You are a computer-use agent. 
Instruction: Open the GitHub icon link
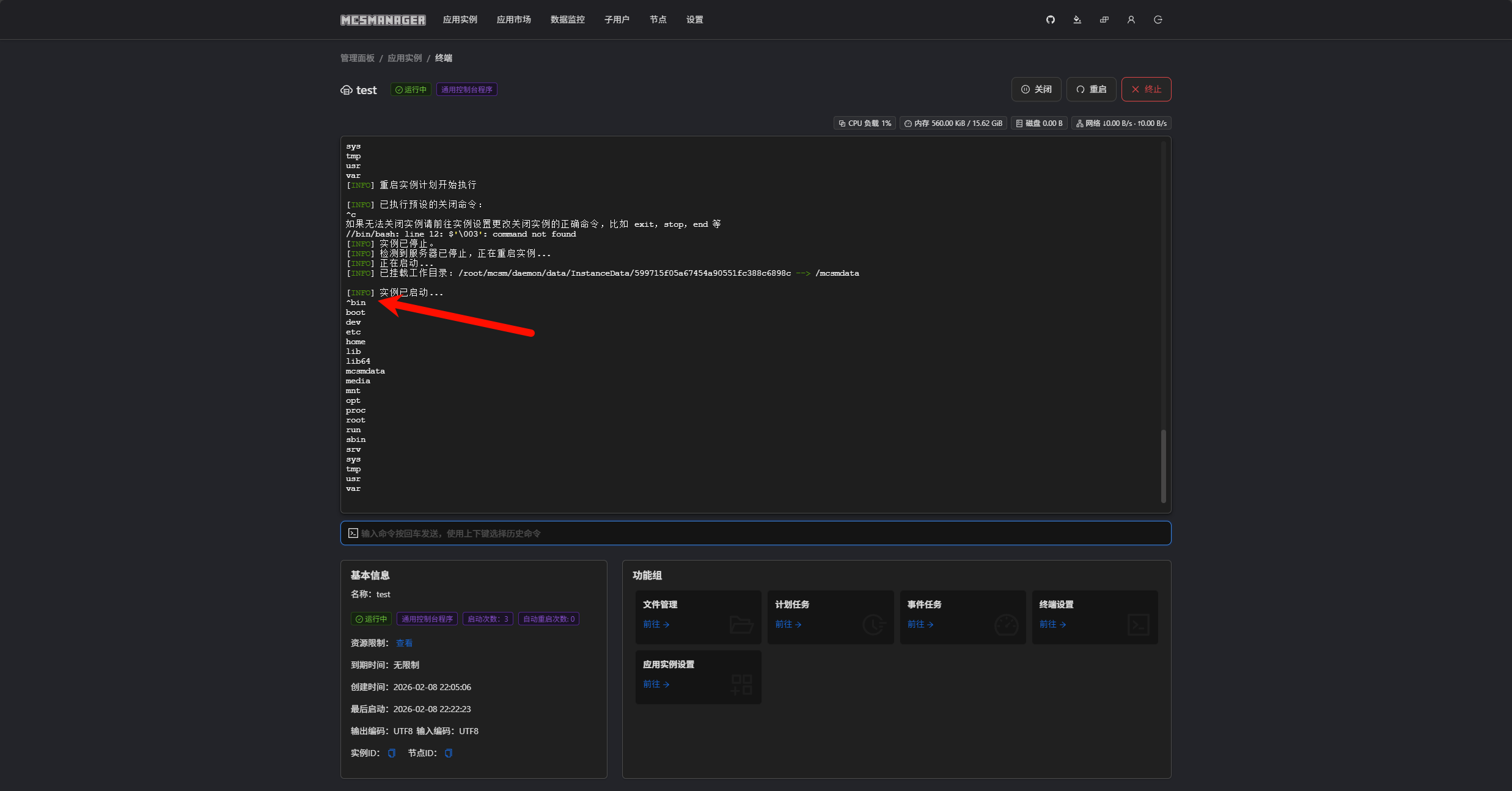[1050, 20]
